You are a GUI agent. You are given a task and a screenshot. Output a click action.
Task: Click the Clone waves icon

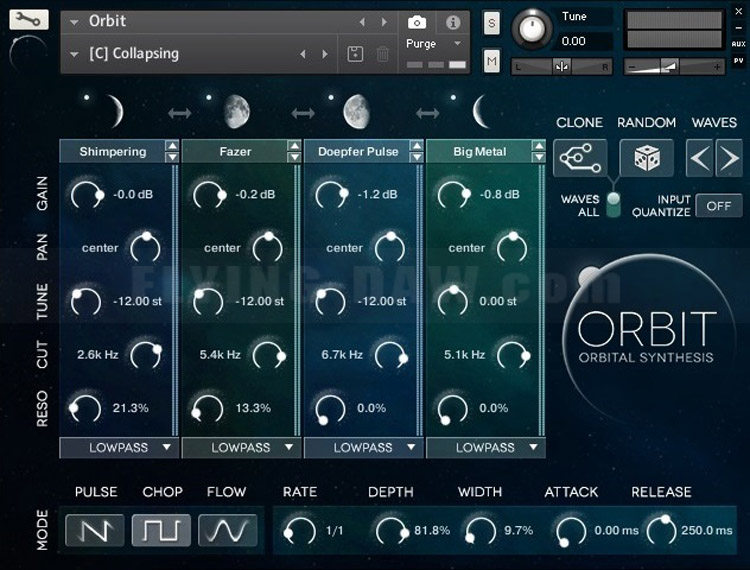pos(580,158)
